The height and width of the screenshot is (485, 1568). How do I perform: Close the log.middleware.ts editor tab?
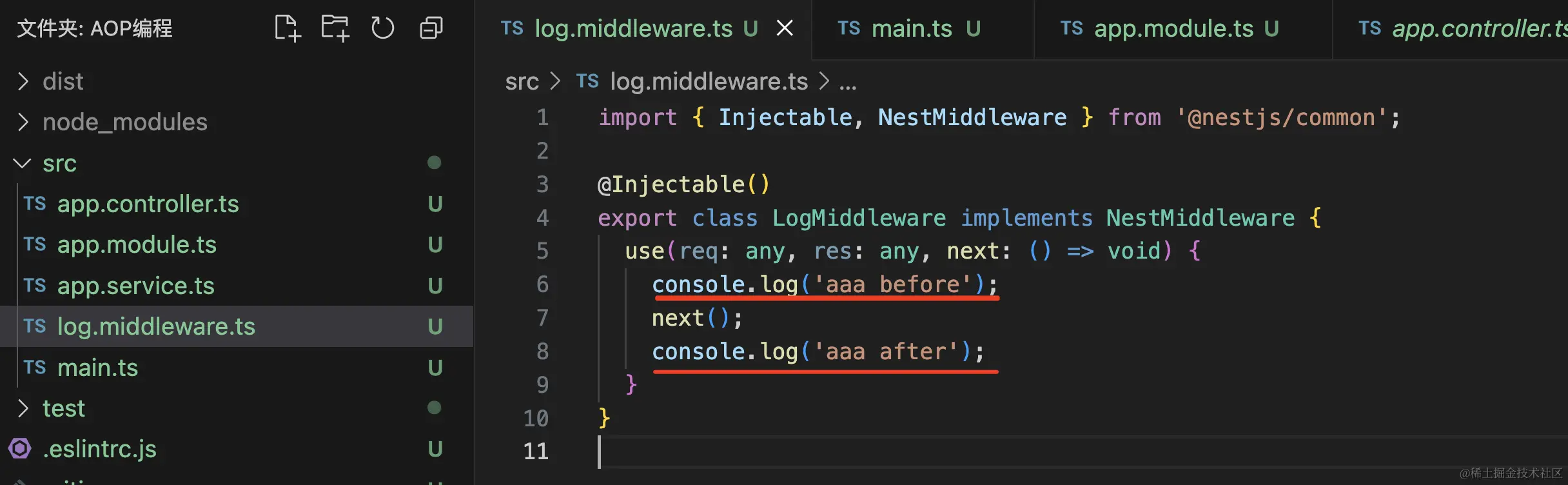(x=785, y=28)
